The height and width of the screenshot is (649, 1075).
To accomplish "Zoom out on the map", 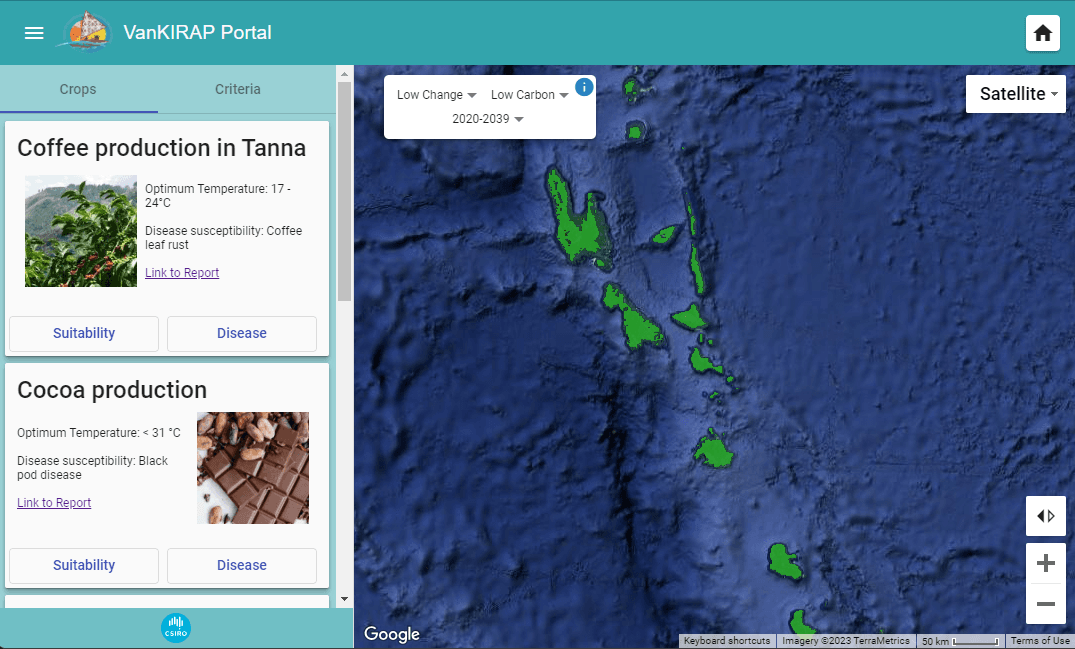I will pos(1046,604).
